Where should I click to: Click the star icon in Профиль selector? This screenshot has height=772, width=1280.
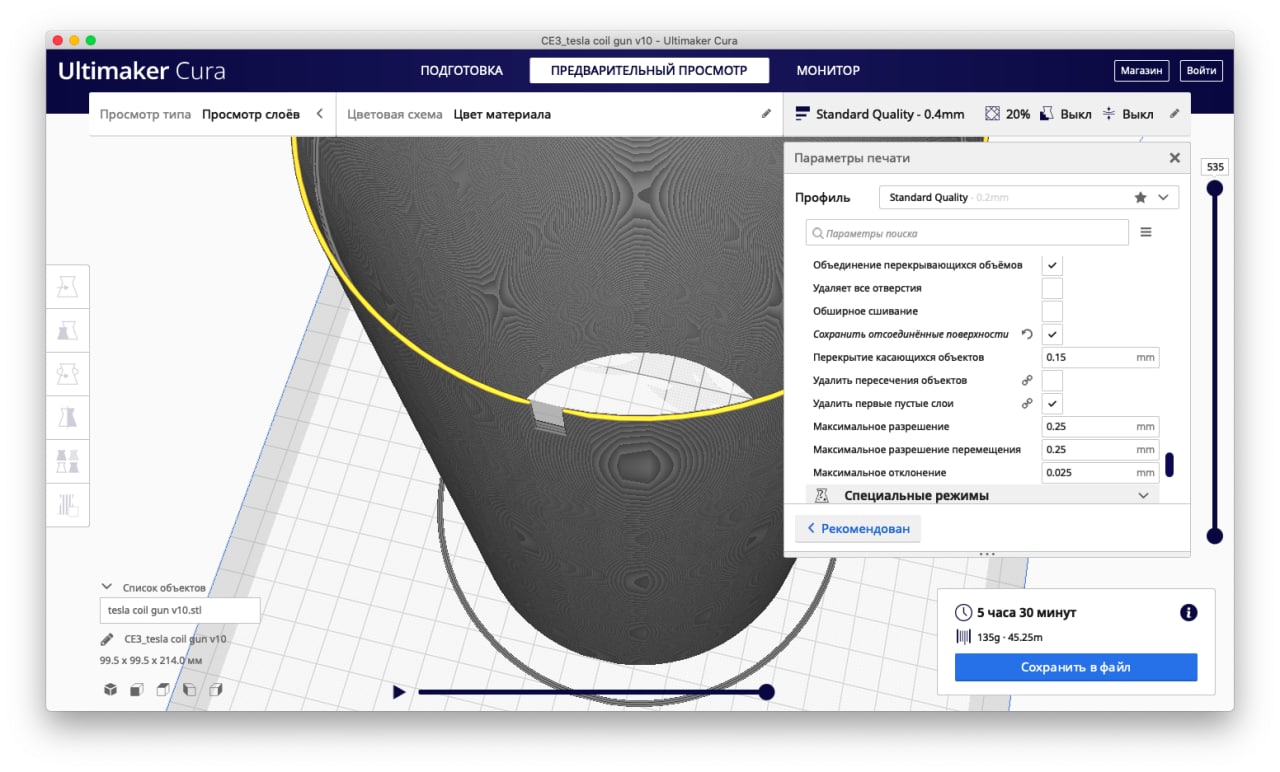pos(1140,198)
